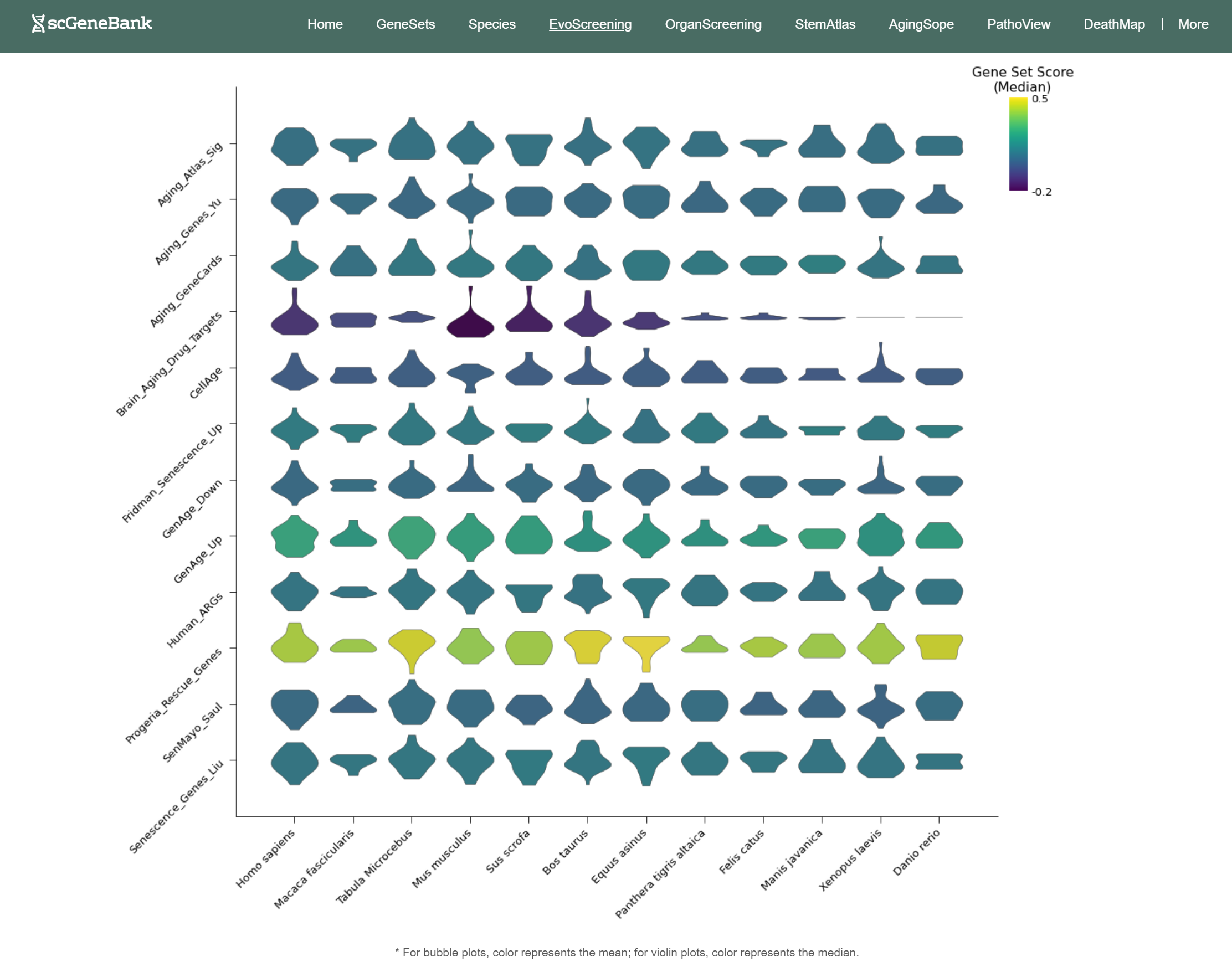
Task: Open the AgingSope section
Action: pyautogui.click(x=921, y=24)
